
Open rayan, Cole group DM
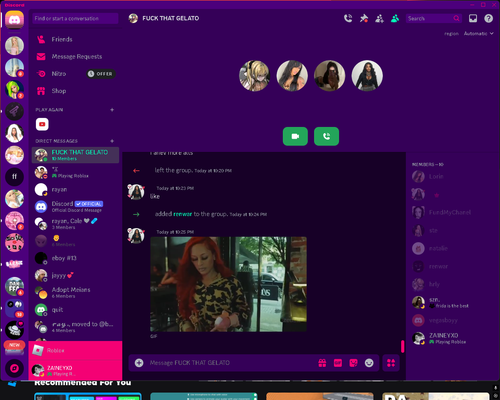click(x=75, y=224)
